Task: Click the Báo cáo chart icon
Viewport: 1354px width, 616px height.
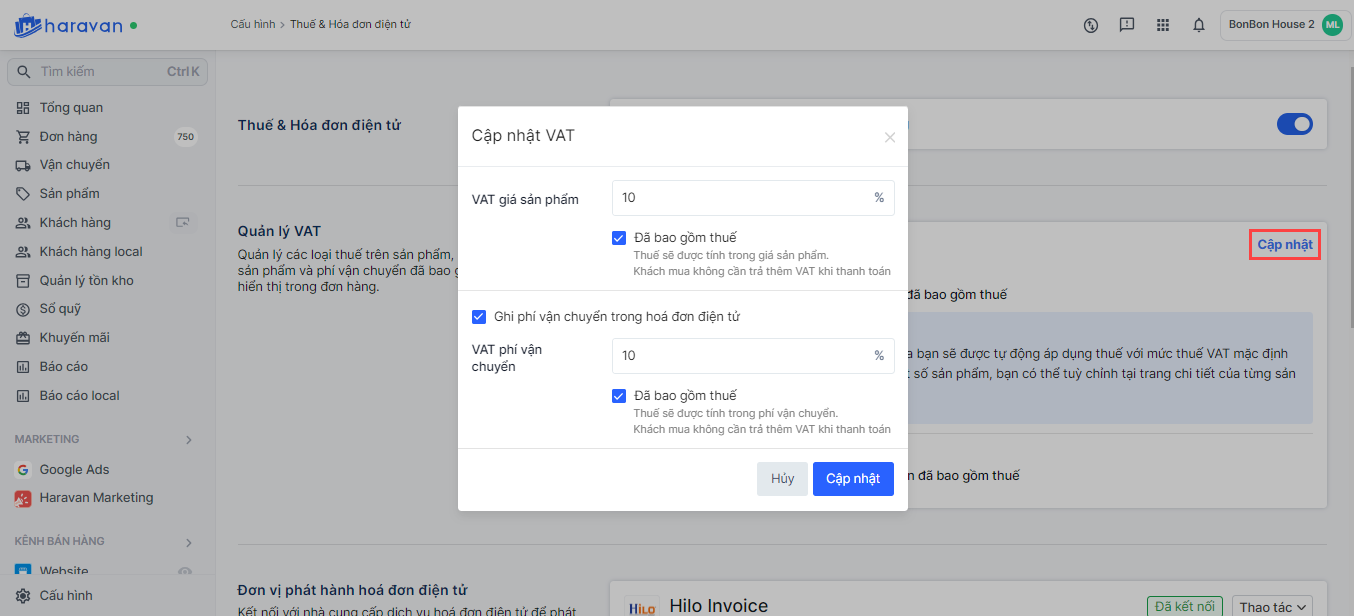Action: [23, 367]
